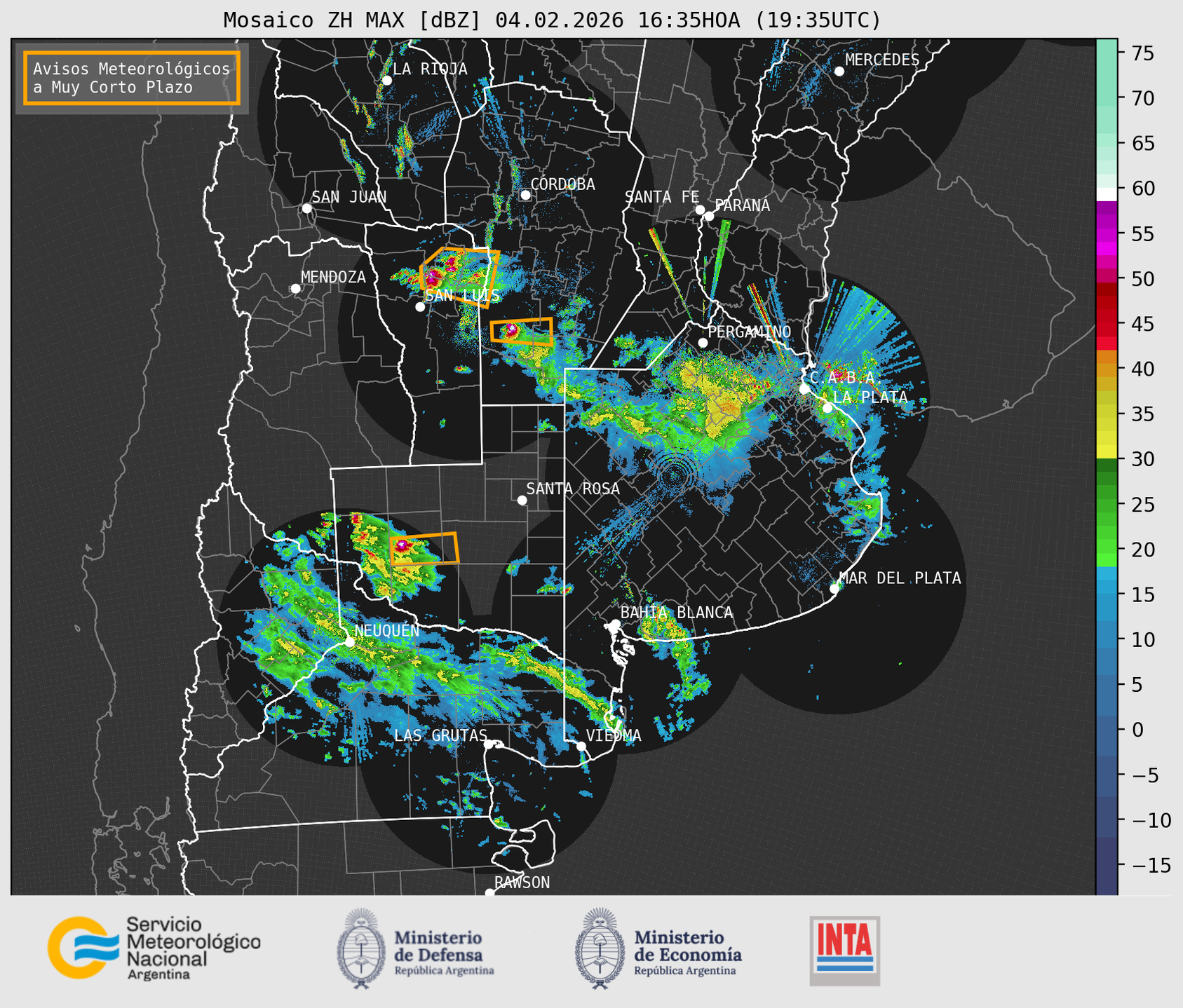The height and width of the screenshot is (1008, 1183).
Task: Click the 75 dBZ value on colorbar
Action: (1142, 53)
